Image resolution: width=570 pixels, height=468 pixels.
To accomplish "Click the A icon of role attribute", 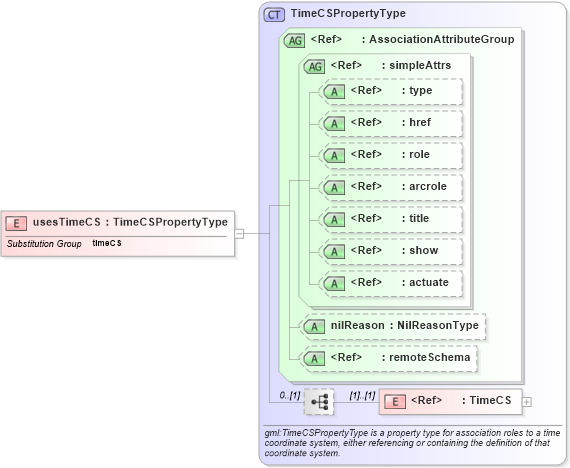I will pos(334,155).
